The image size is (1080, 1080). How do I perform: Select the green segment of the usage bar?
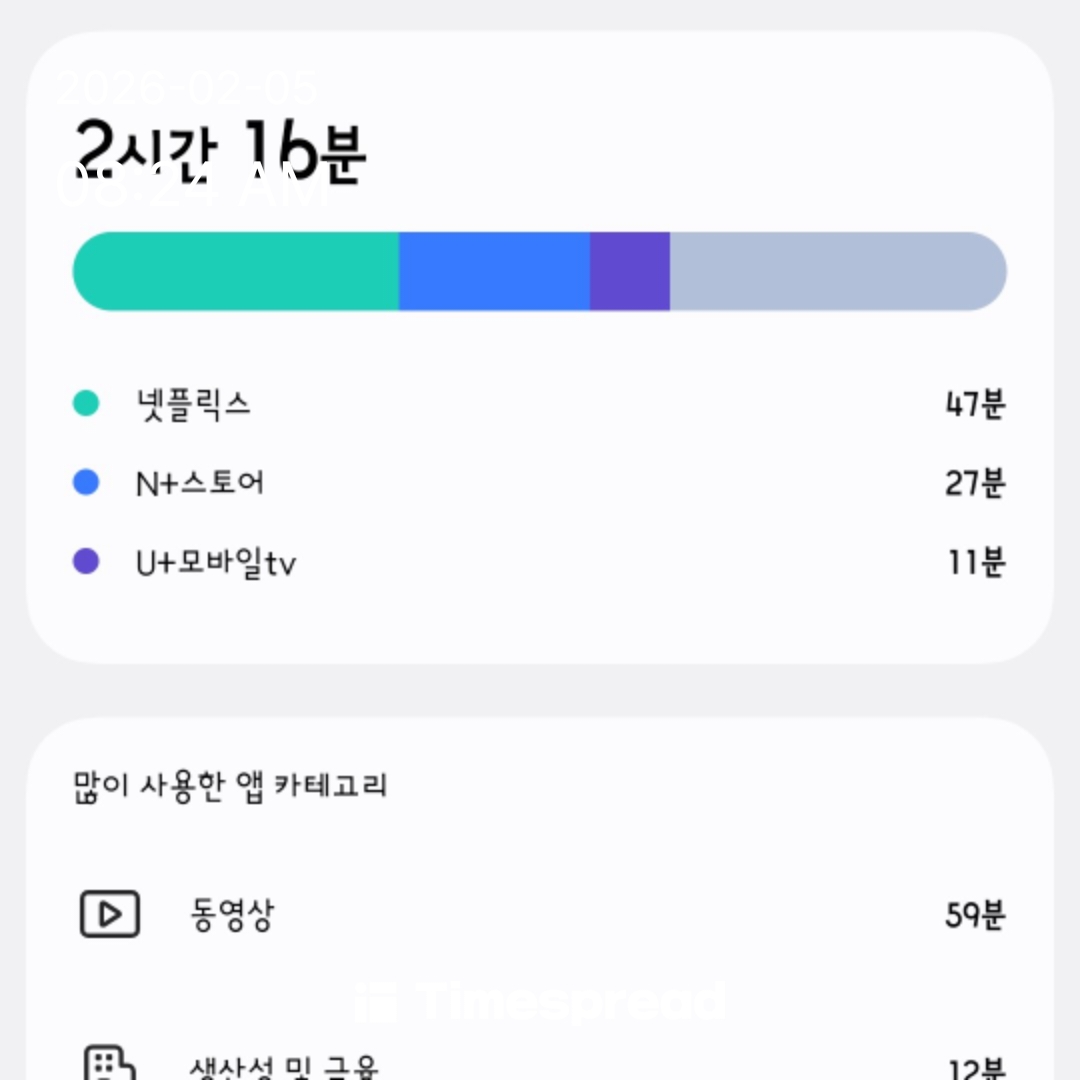tap(236, 272)
